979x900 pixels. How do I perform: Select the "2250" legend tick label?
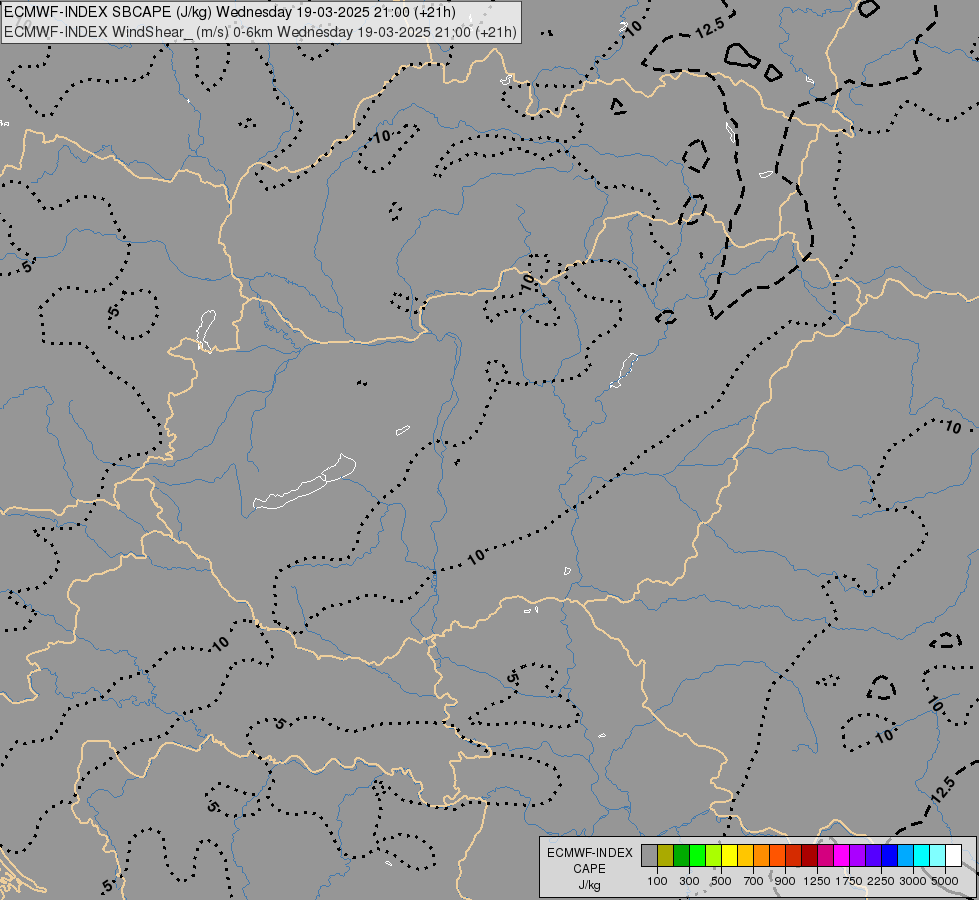tap(881, 881)
